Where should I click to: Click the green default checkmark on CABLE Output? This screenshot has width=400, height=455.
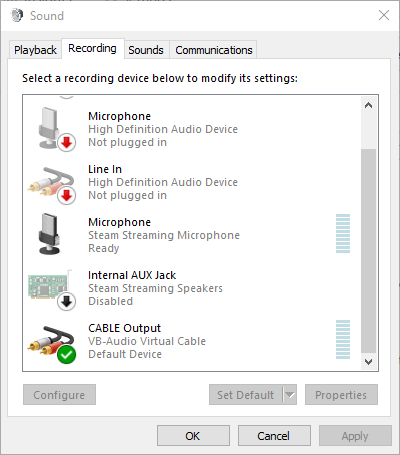66,355
